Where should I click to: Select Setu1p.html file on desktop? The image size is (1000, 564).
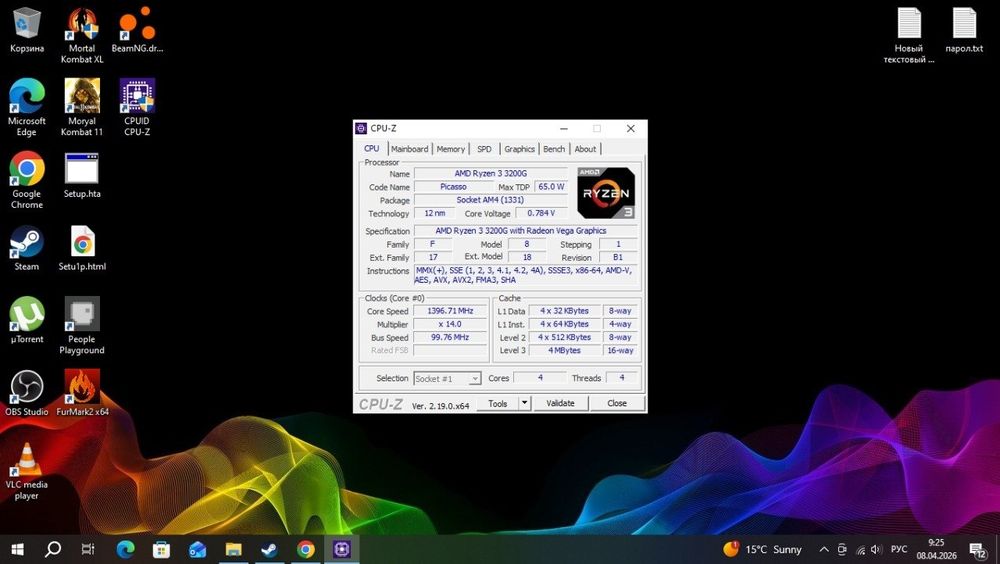[82, 248]
